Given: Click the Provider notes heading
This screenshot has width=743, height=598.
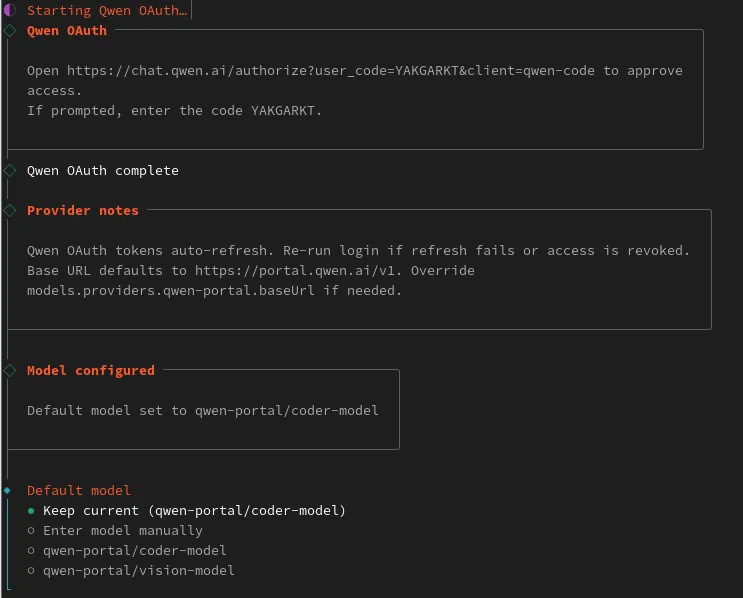Looking at the screenshot, I should tap(83, 211).
